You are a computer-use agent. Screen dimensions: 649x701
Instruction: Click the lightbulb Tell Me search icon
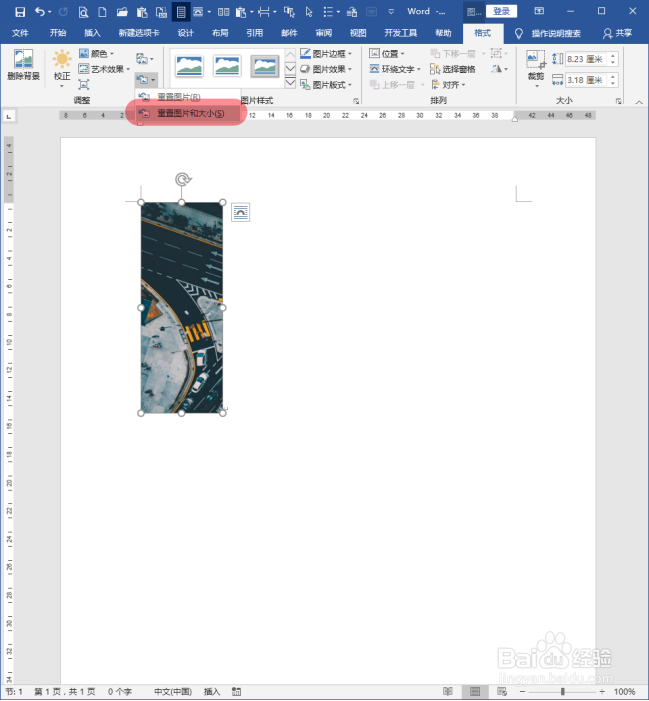point(518,33)
